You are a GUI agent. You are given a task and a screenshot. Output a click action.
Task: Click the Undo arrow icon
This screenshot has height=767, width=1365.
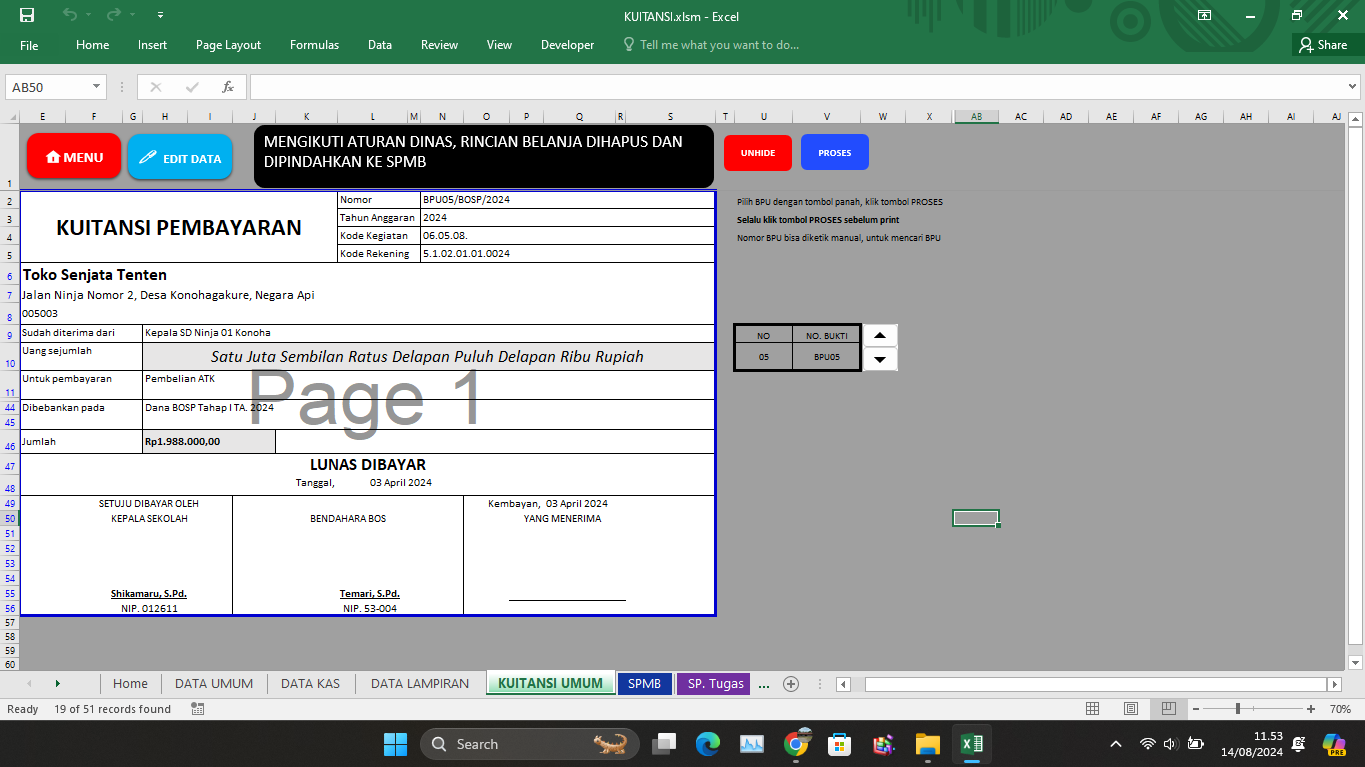click(x=69, y=15)
